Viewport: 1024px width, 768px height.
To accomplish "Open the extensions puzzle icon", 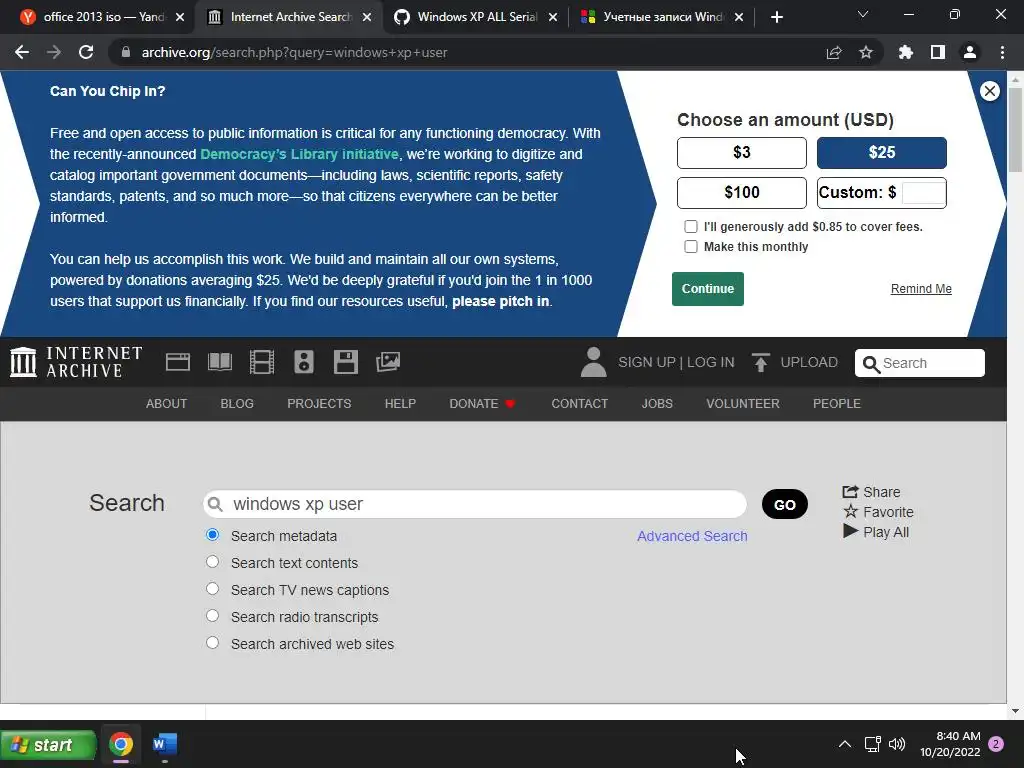I will pyautogui.click(x=906, y=52).
